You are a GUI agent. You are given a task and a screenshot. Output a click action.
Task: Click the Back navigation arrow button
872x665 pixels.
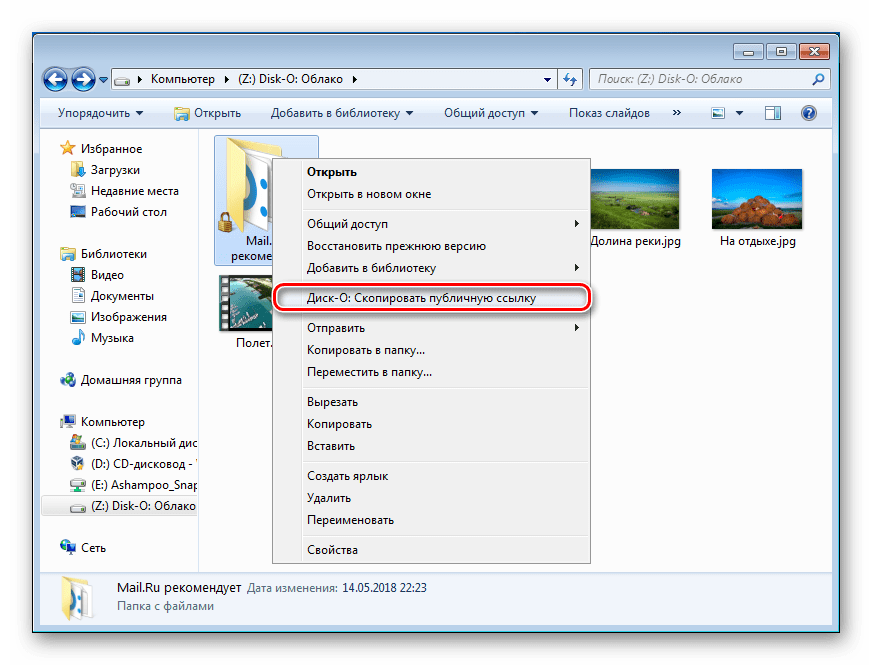[57, 79]
